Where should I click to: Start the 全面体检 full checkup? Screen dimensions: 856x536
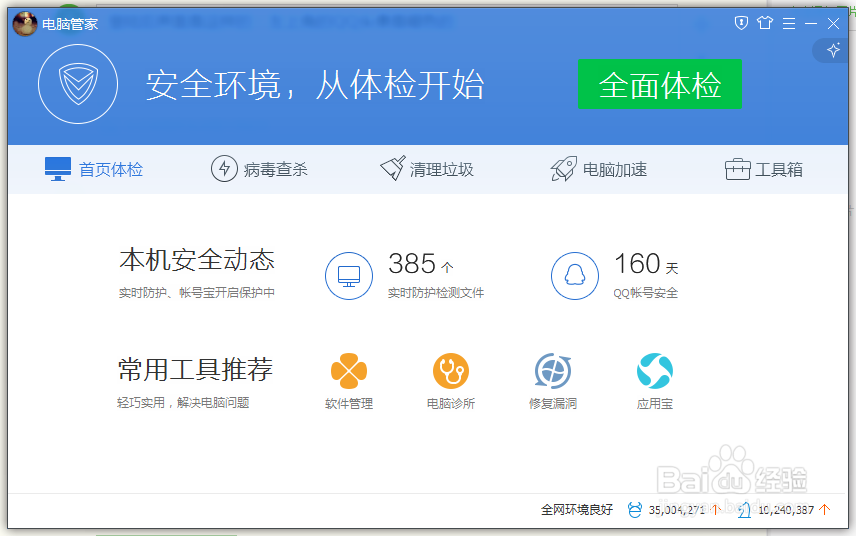pyautogui.click(x=659, y=84)
